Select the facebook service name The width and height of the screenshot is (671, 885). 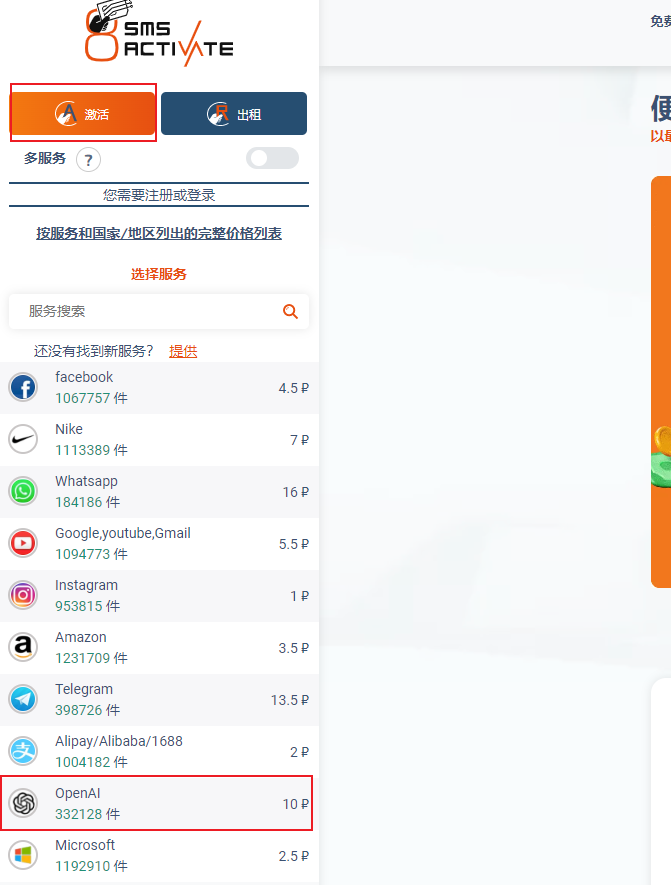[84, 377]
